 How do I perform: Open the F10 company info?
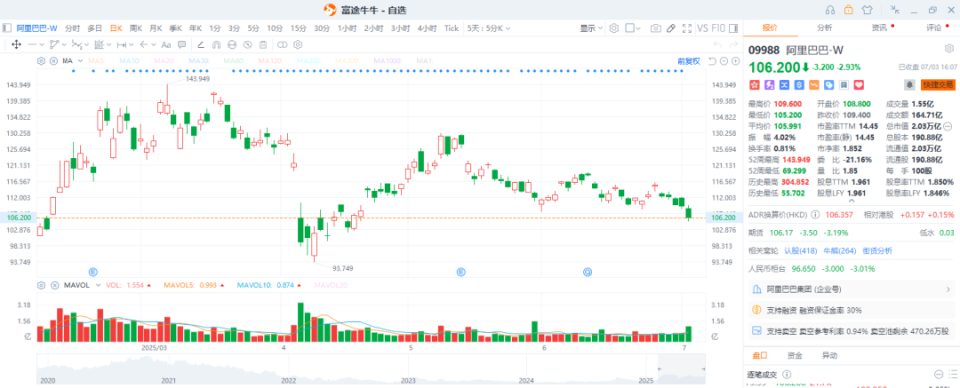click(719, 28)
